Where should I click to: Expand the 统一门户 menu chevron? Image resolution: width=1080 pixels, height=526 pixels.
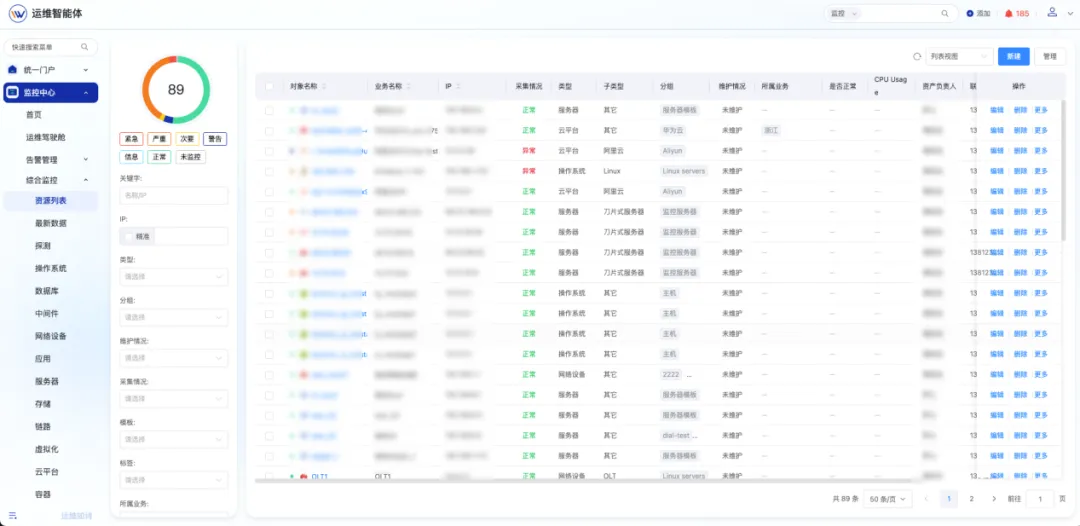point(85,70)
